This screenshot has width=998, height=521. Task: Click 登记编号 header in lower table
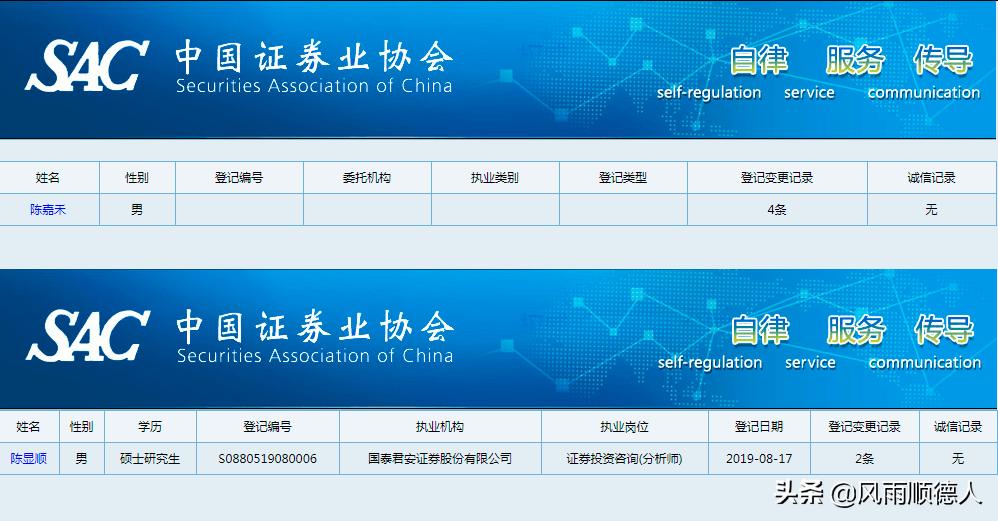point(268,426)
